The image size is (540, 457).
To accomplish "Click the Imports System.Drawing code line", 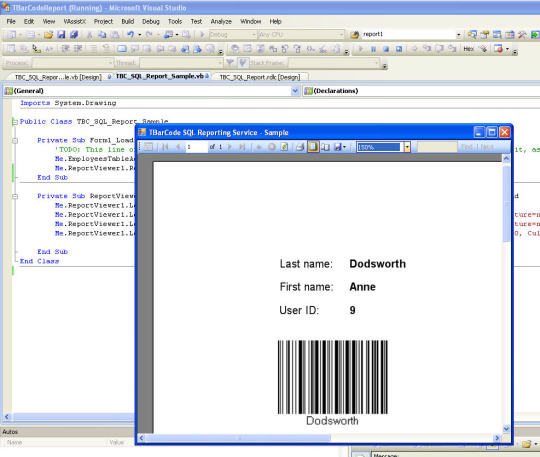I will point(68,103).
